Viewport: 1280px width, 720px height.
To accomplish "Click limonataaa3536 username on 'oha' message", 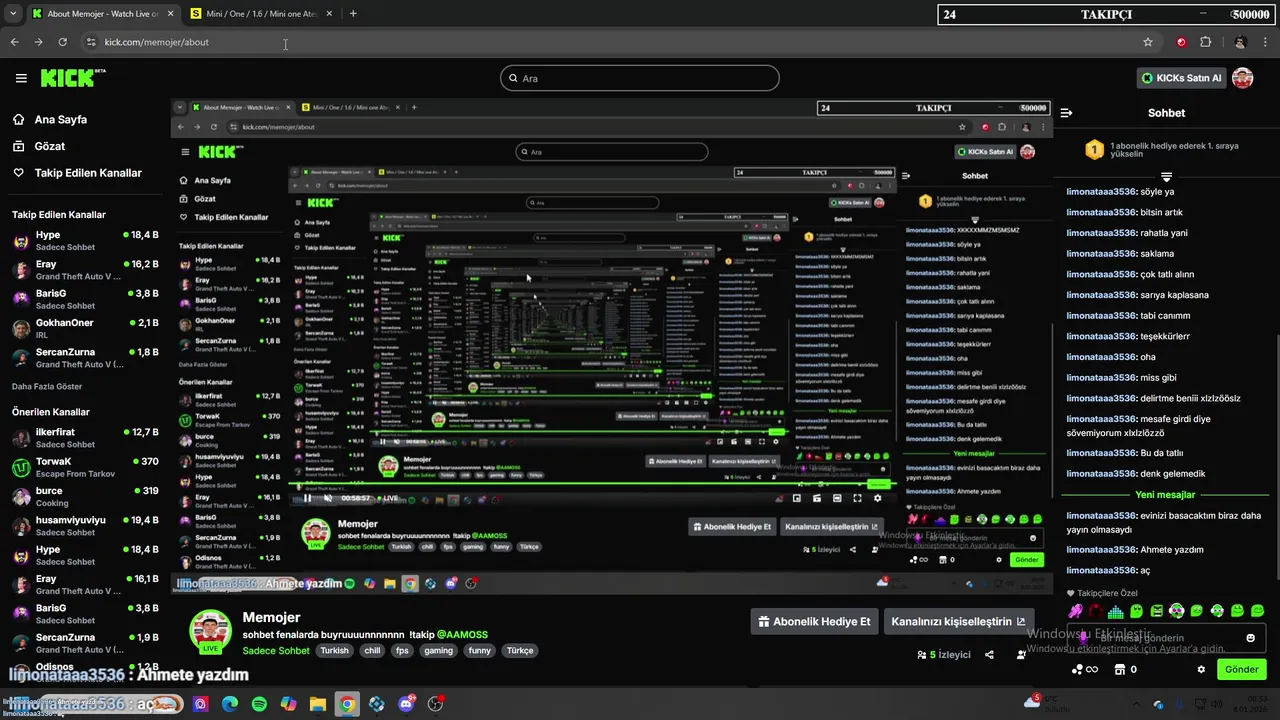I will (1101, 357).
